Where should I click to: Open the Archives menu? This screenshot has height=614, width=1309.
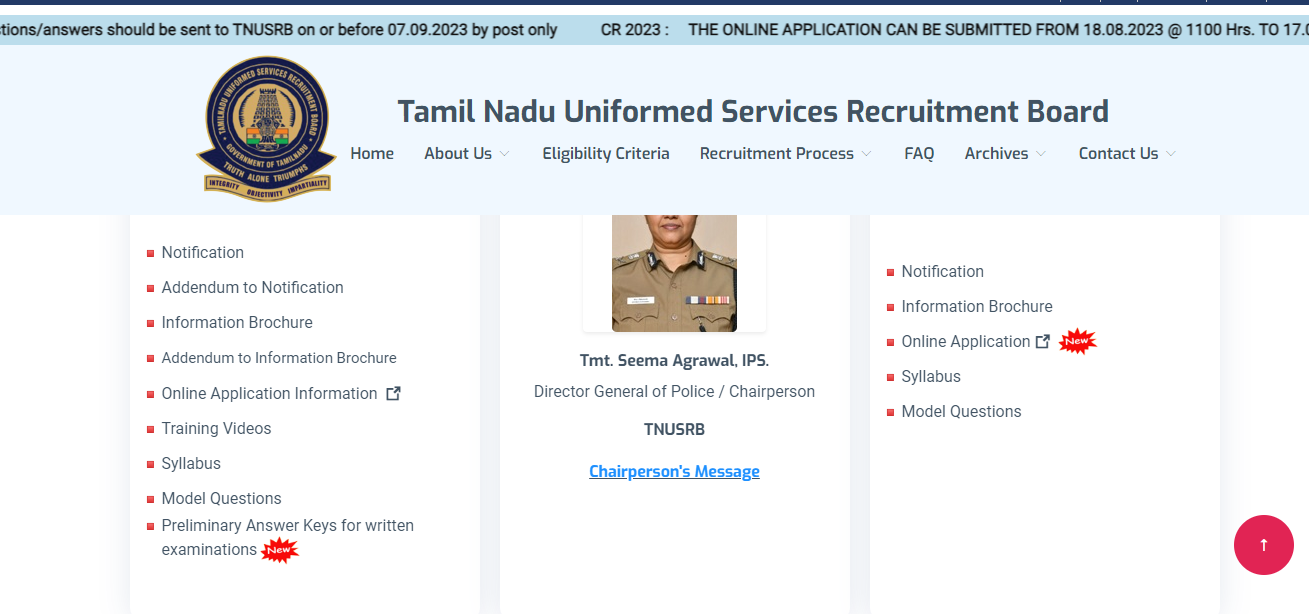coord(996,153)
